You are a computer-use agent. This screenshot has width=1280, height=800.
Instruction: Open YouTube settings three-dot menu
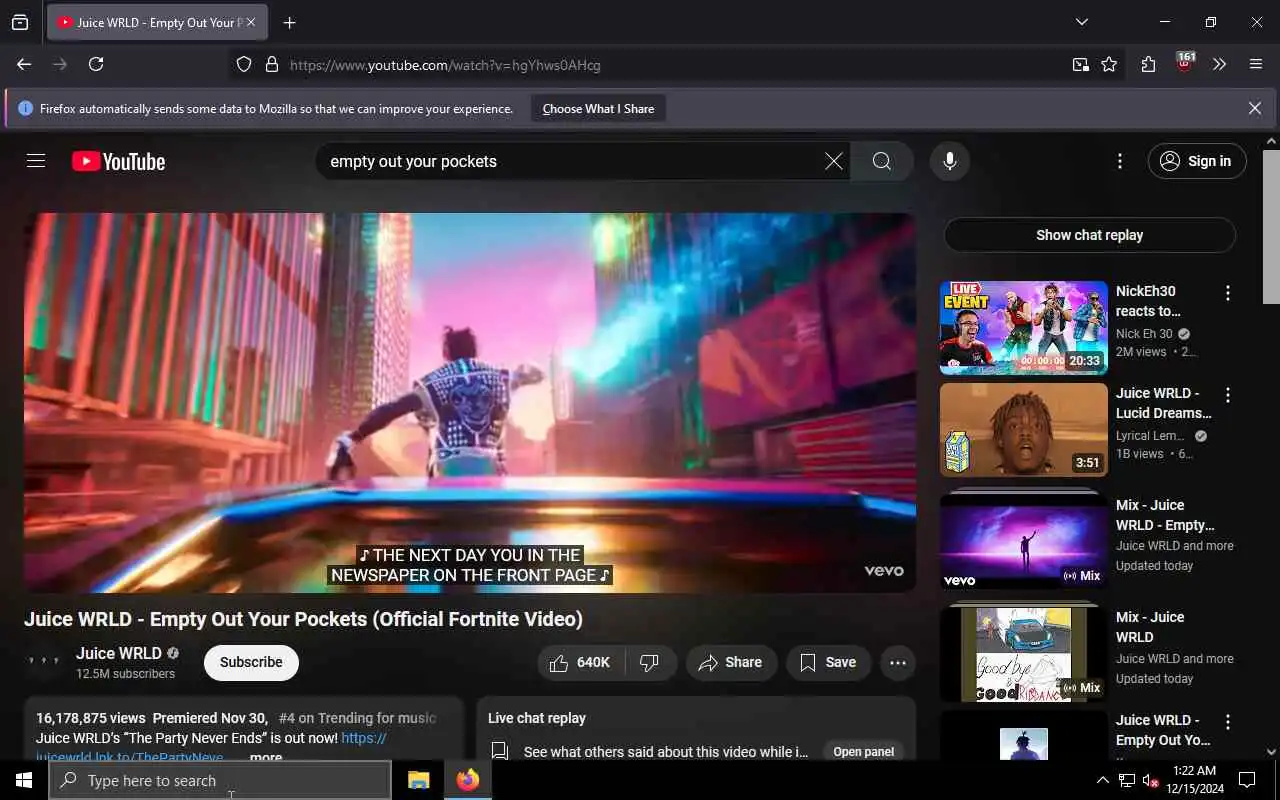tap(1120, 161)
